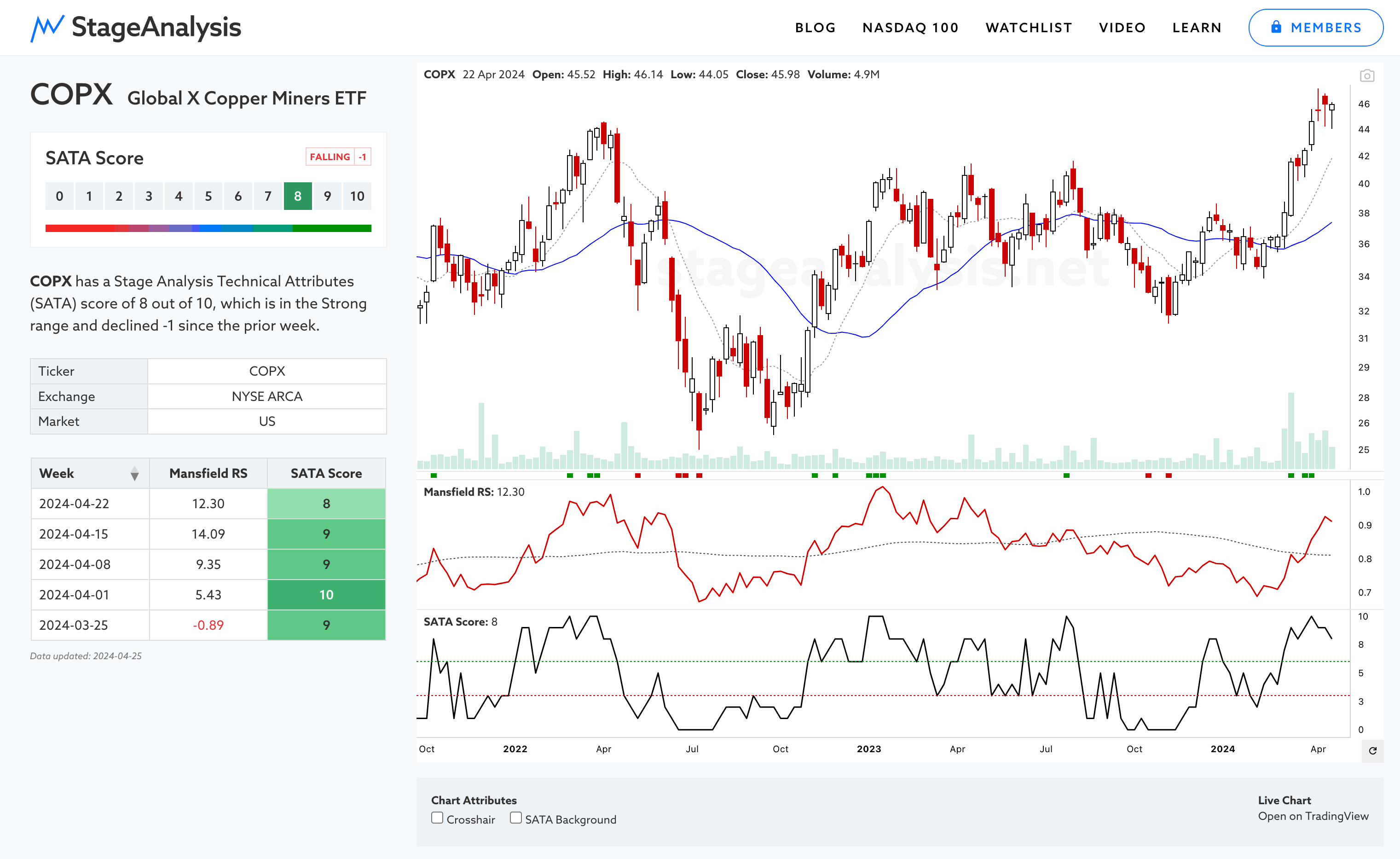Click Mansfield RS value 14.09
This screenshot has width=1400, height=859.
pyautogui.click(x=208, y=534)
